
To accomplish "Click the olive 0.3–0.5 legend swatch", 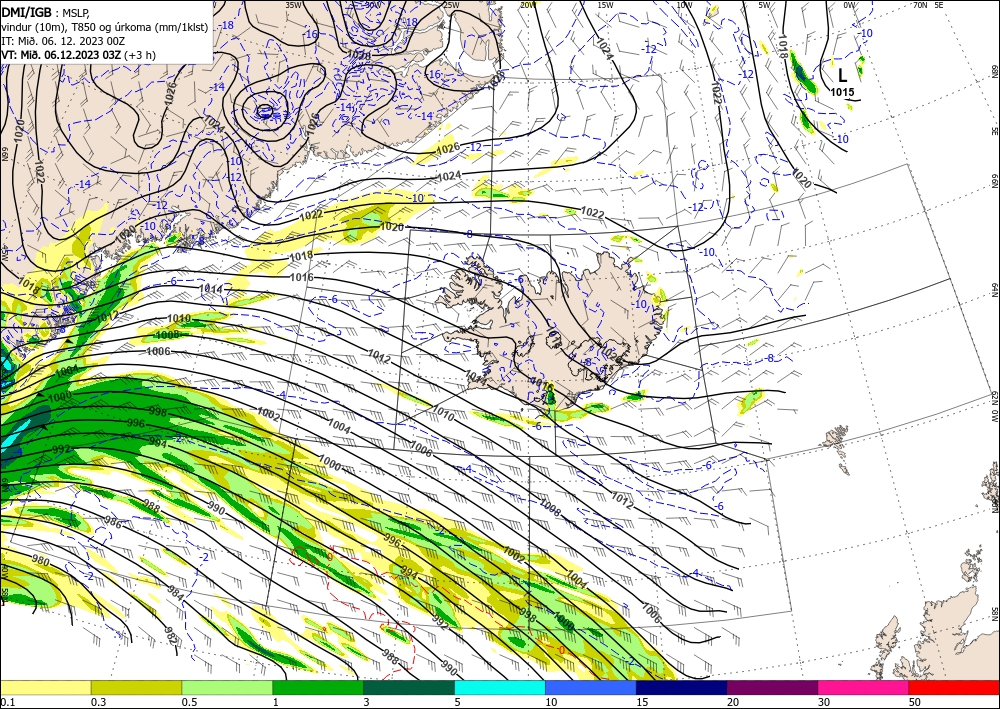I will point(136,687).
